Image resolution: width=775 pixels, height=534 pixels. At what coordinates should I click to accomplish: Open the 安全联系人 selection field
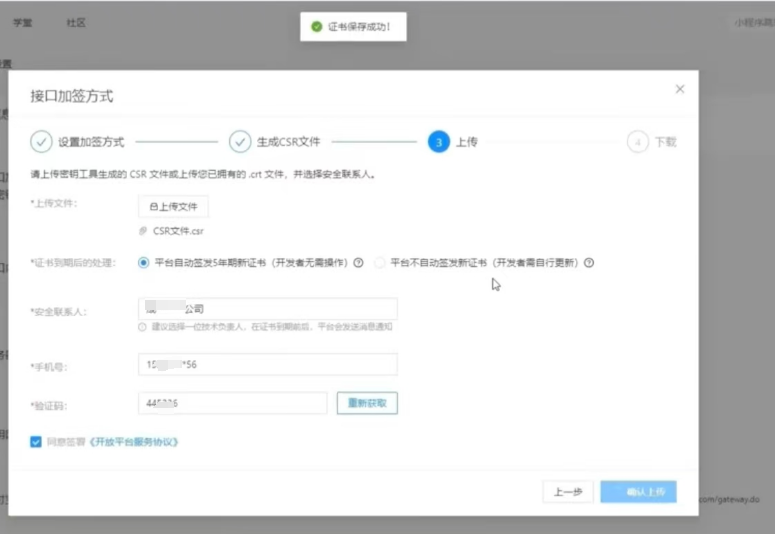pyautogui.click(x=268, y=309)
